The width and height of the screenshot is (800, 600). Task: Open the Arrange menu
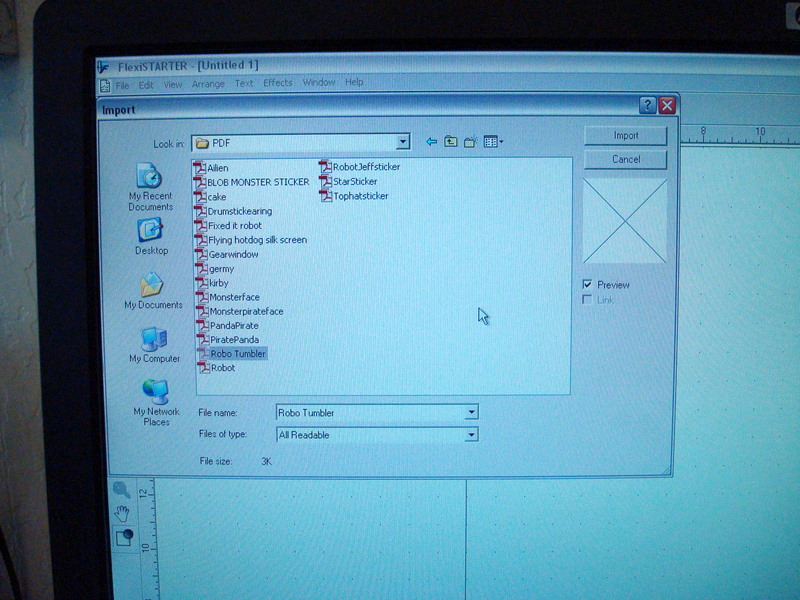tap(208, 84)
